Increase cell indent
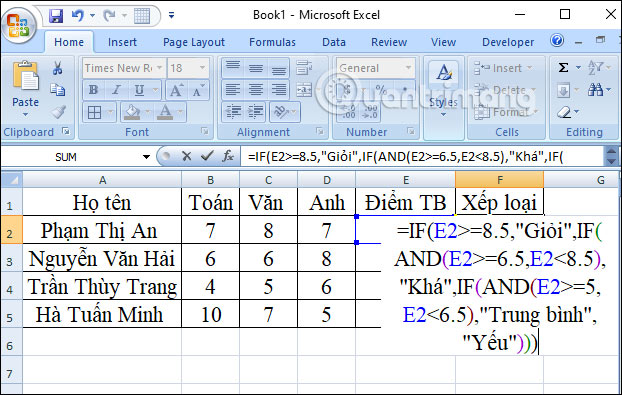622x395 pixels. click(x=256, y=112)
